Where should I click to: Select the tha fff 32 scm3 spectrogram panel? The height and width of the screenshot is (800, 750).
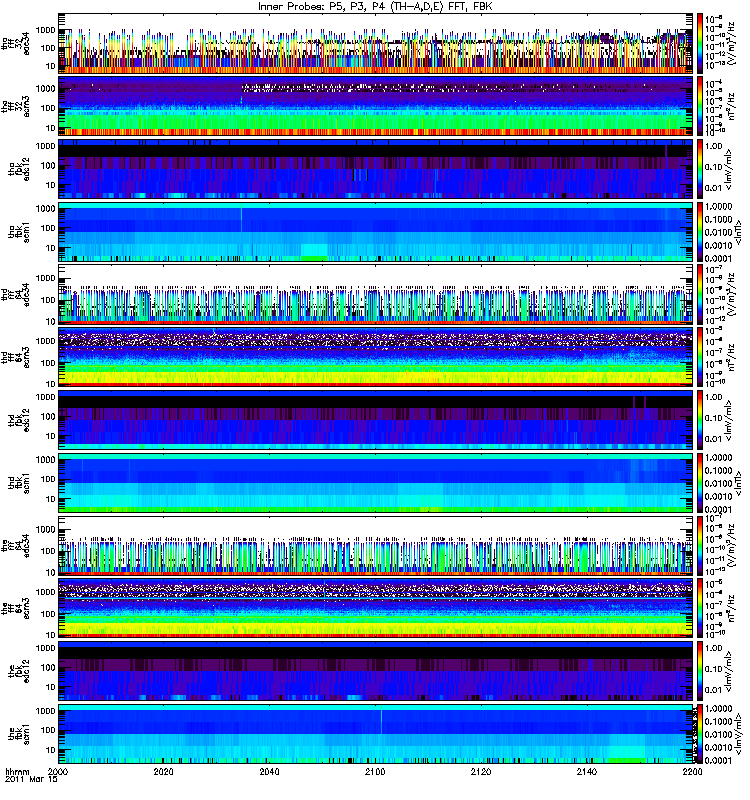(x=376, y=106)
